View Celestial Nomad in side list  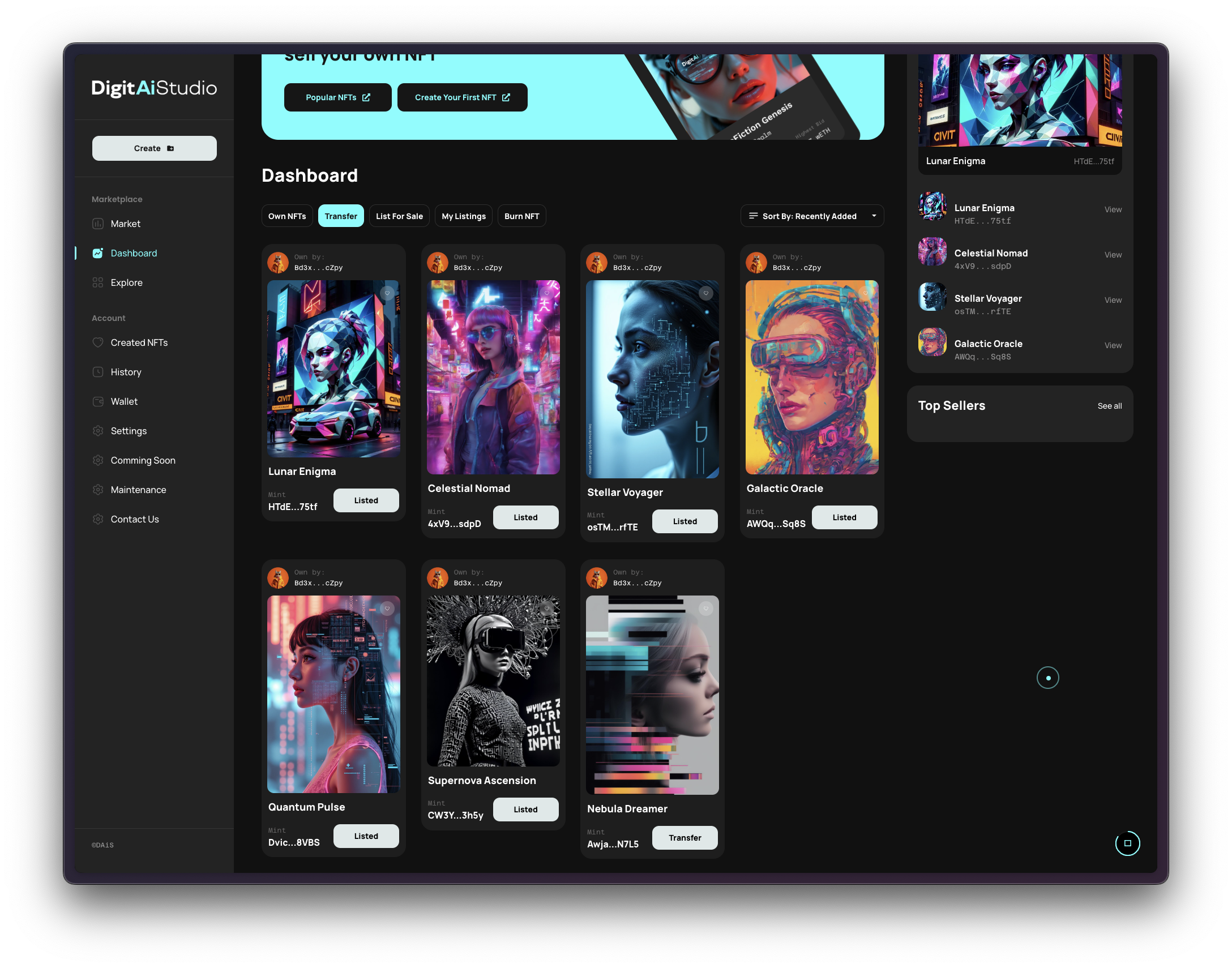click(1113, 255)
